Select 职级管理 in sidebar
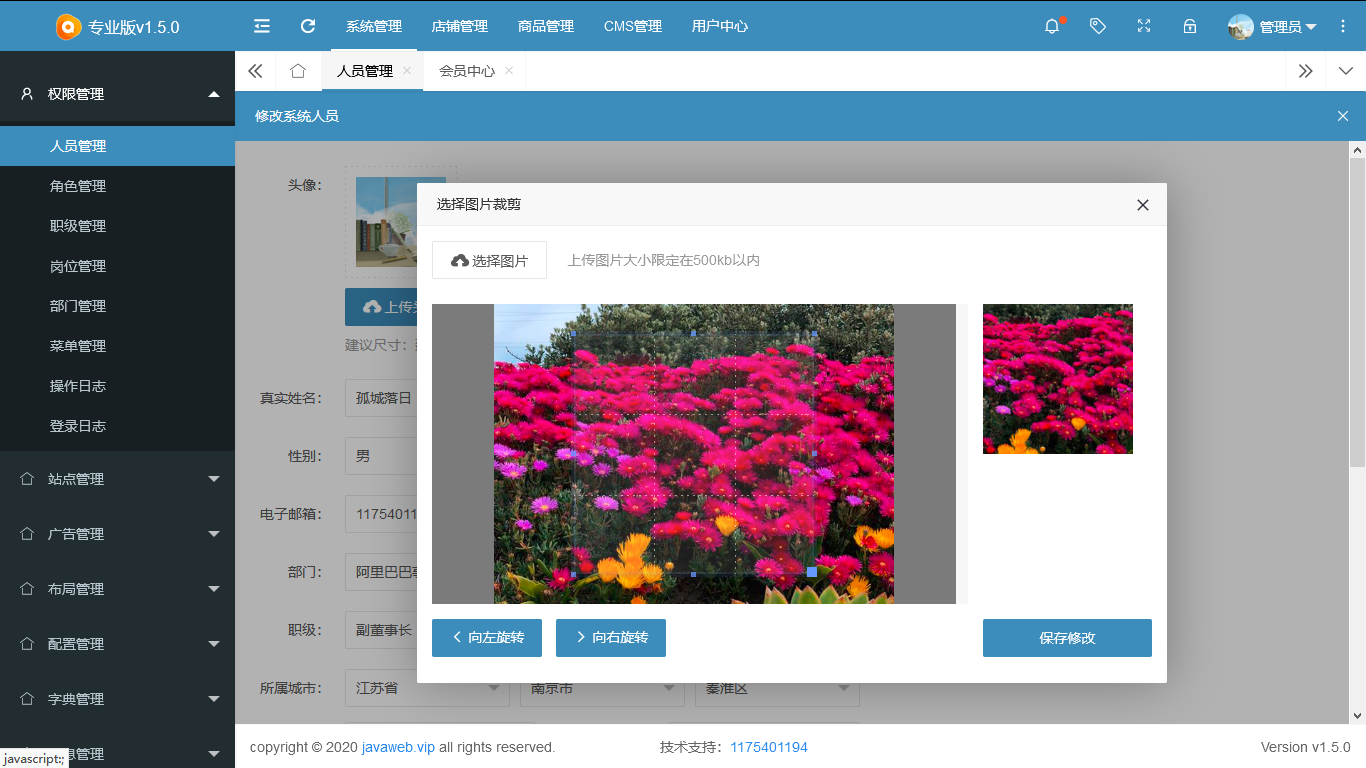Image resolution: width=1366 pixels, height=768 pixels. click(117, 226)
